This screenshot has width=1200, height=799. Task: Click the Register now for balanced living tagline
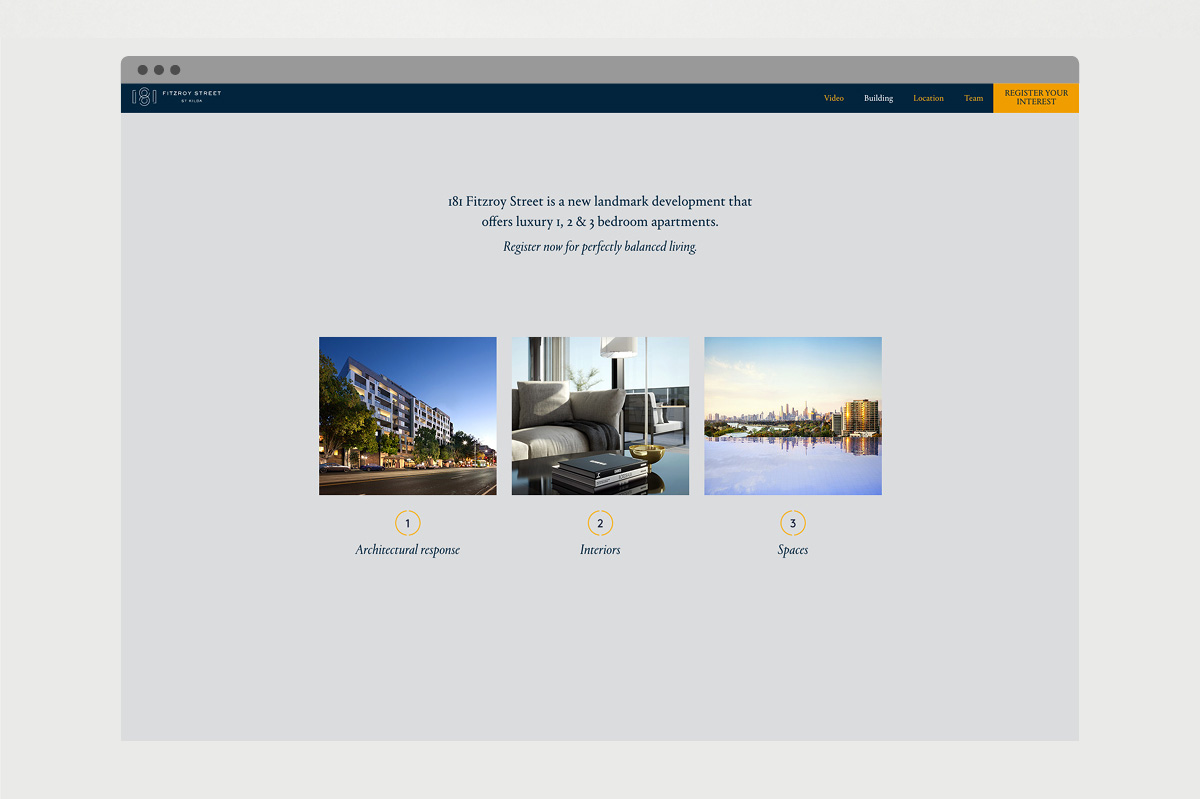point(600,246)
